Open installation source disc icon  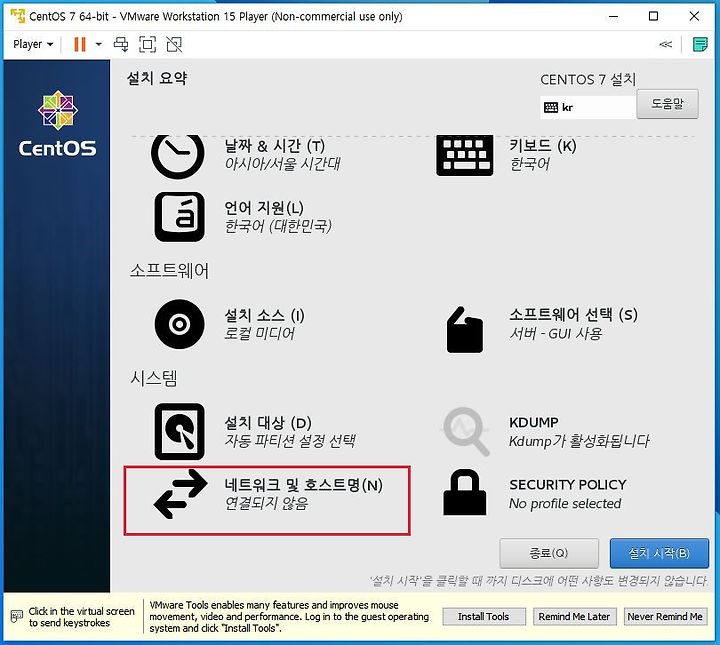point(180,324)
